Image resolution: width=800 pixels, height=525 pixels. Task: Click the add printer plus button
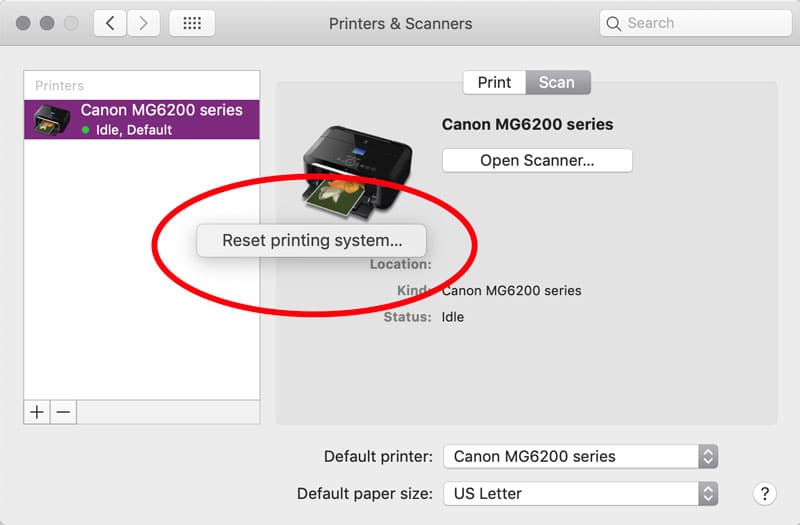click(37, 412)
